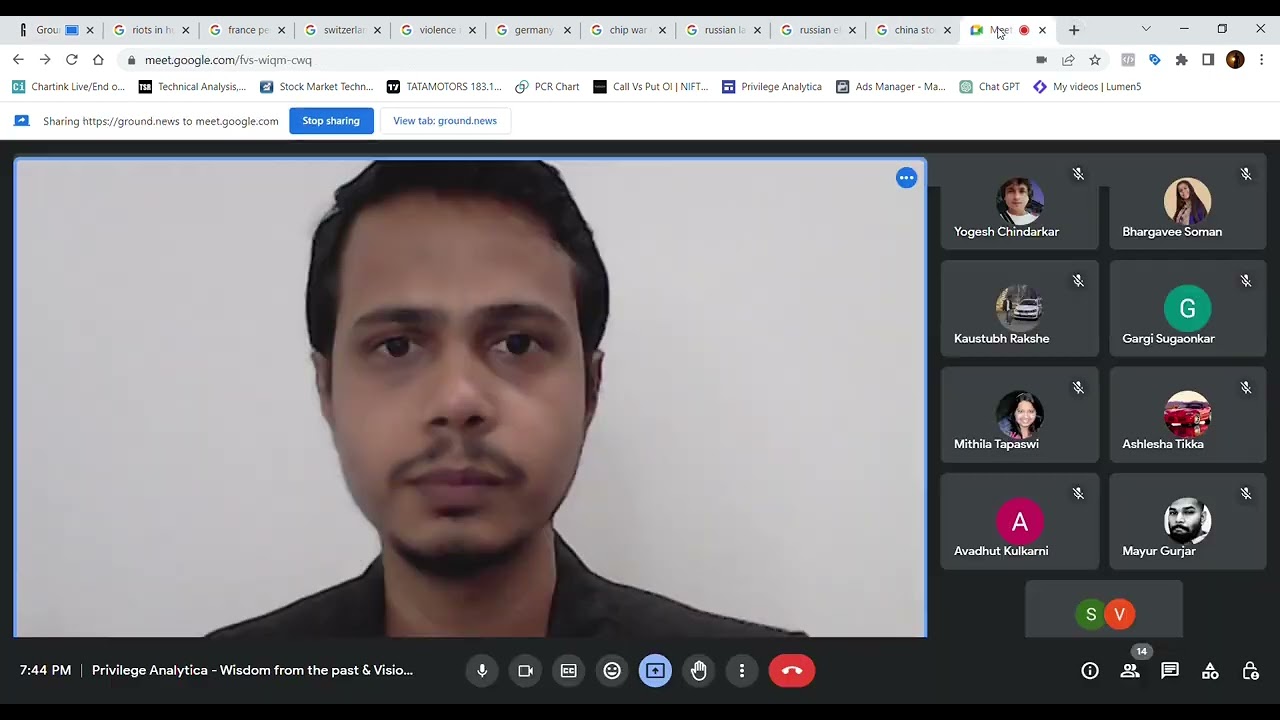Leave the call with red hang-up button
The width and height of the screenshot is (1280, 720).
pos(792,671)
